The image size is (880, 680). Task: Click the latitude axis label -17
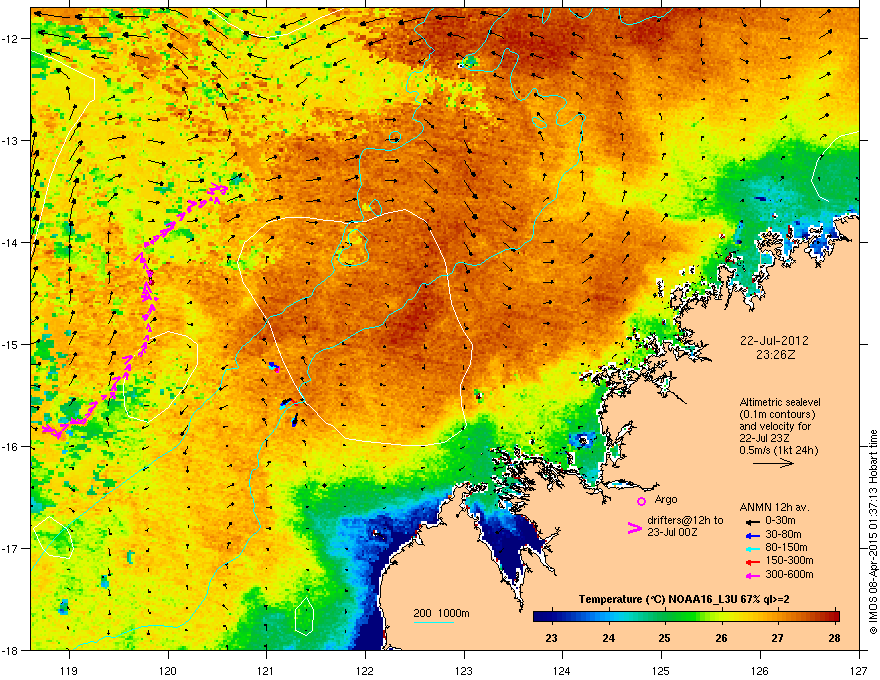point(11,549)
